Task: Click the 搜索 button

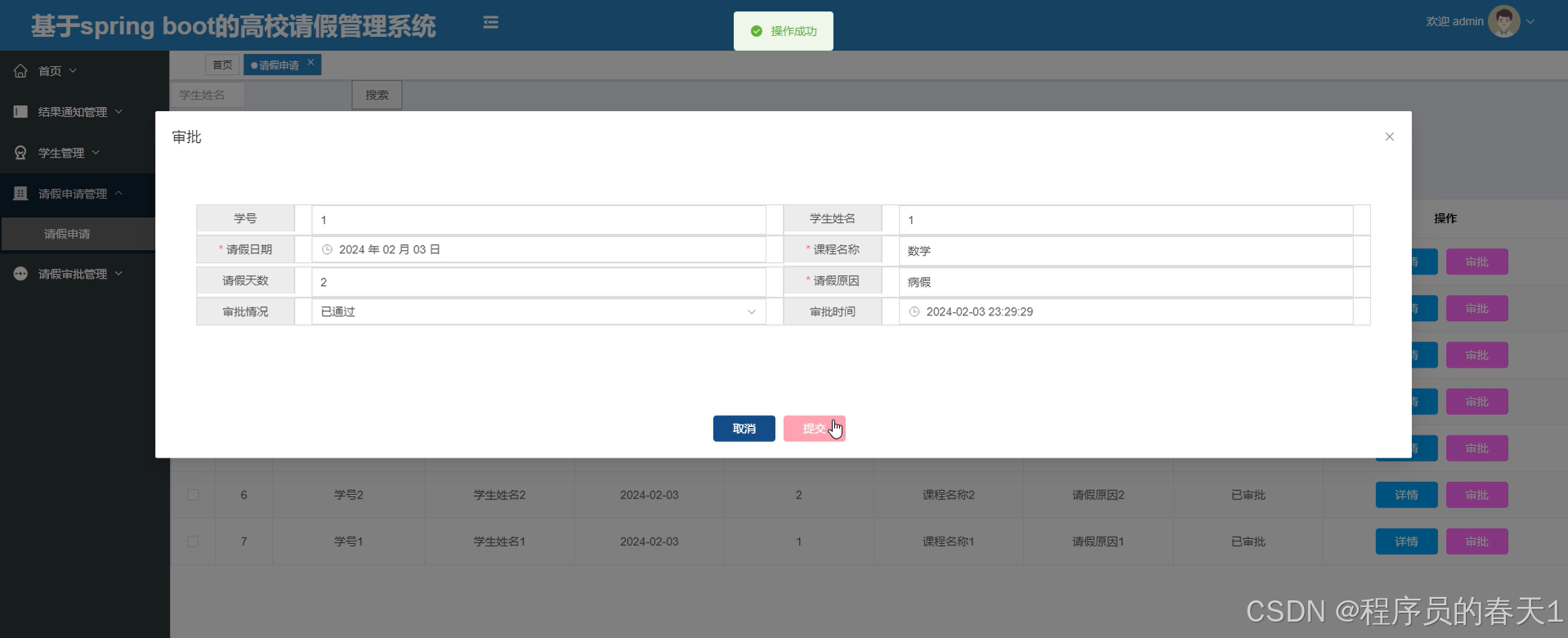Action: (377, 95)
